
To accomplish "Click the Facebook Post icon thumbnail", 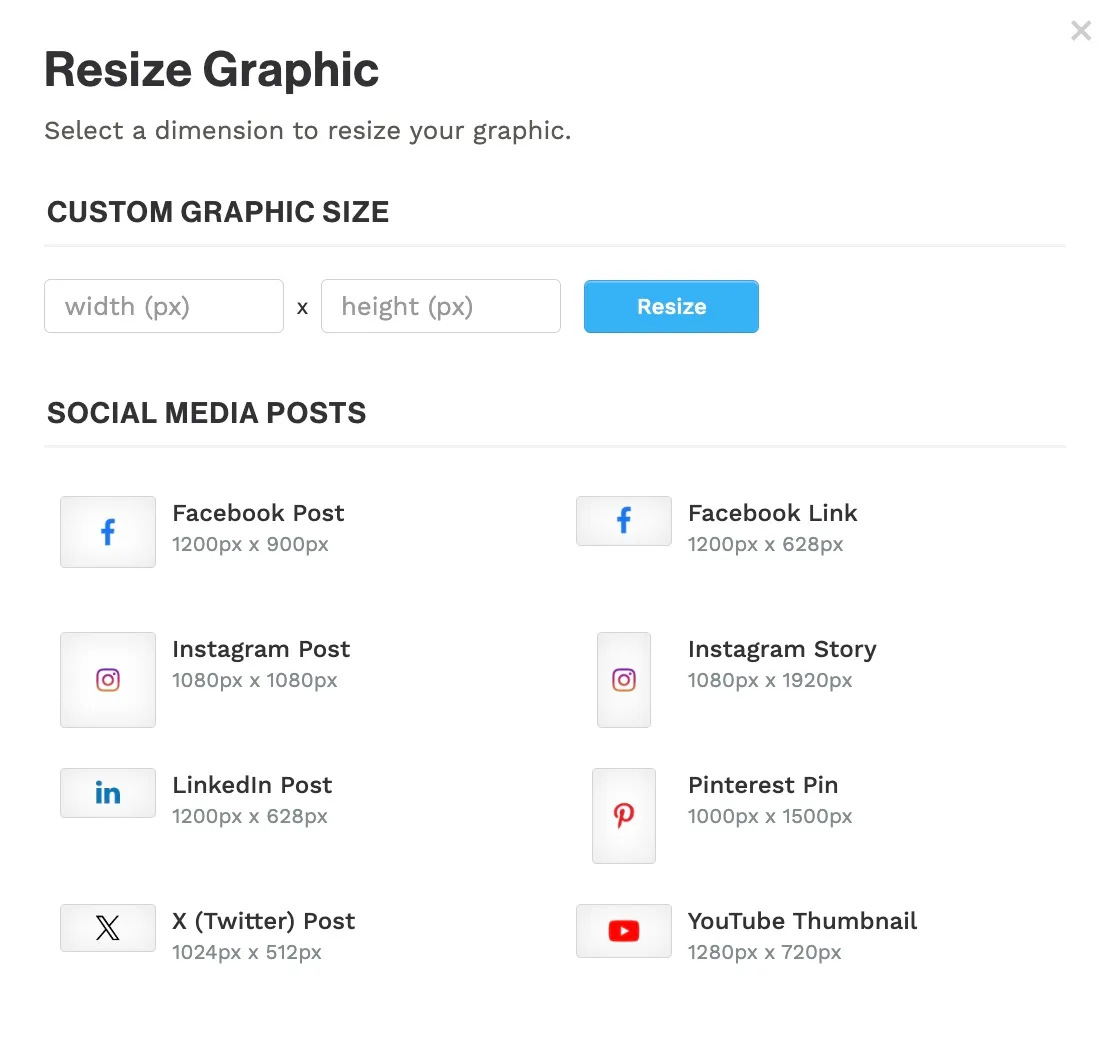I will (x=108, y=531).
